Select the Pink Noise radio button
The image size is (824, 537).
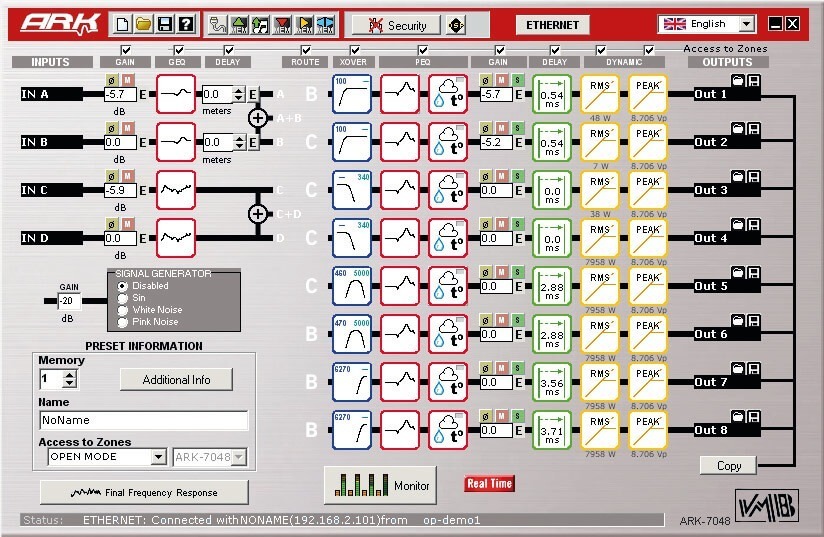coord(122,322)
